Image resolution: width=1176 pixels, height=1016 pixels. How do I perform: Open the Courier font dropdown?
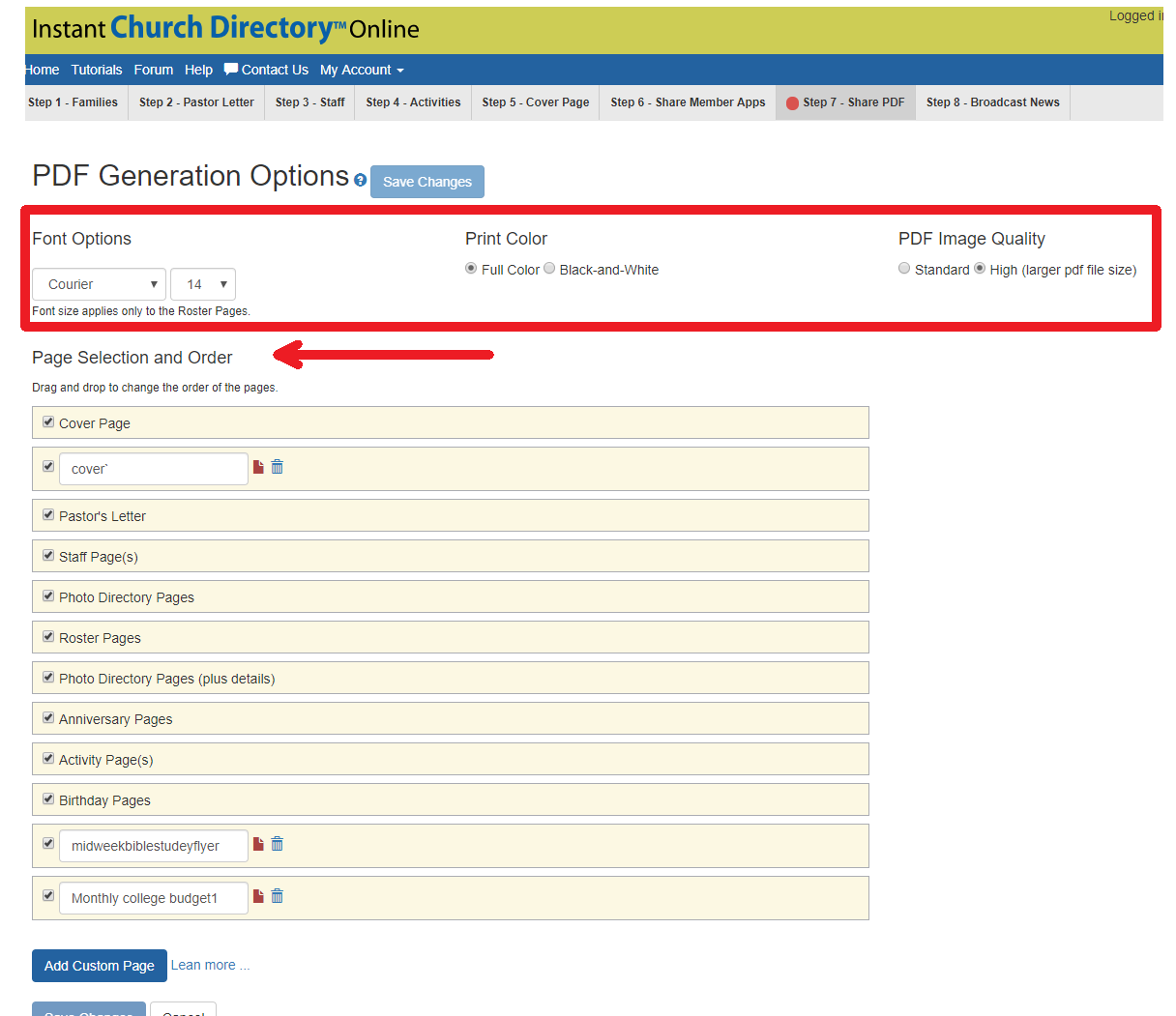[x=98, y=283]
